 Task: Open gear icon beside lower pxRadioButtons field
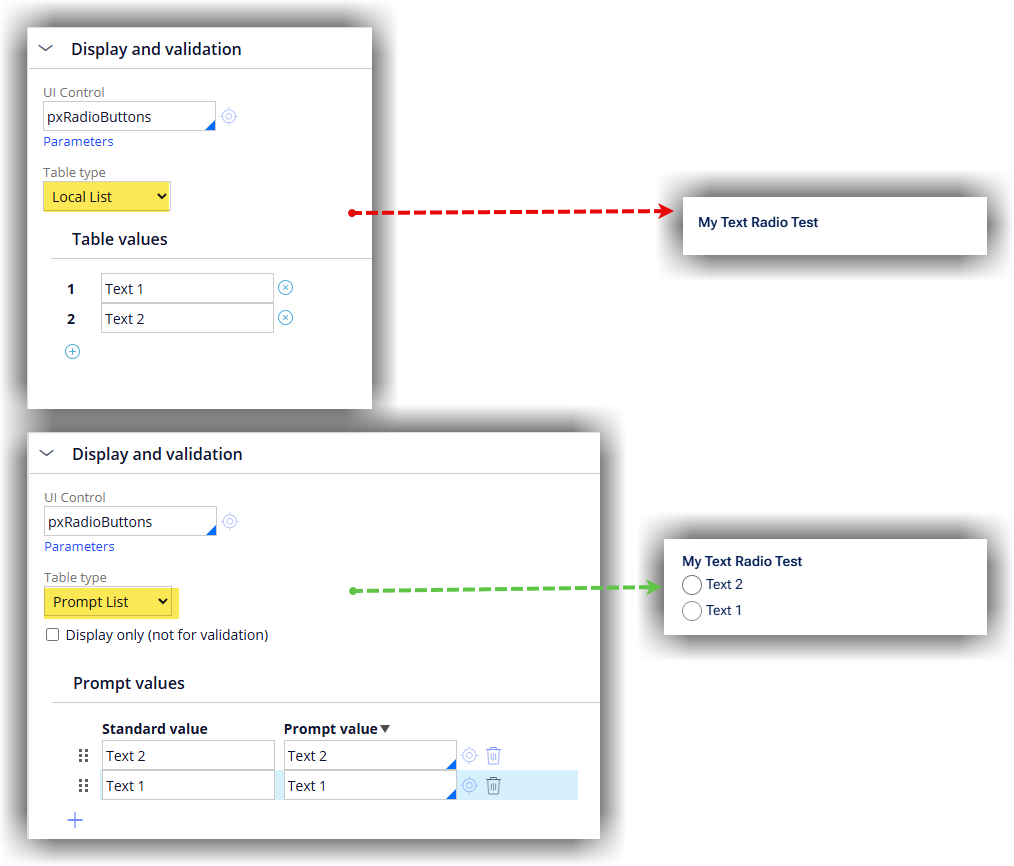[x=230, y=521]
